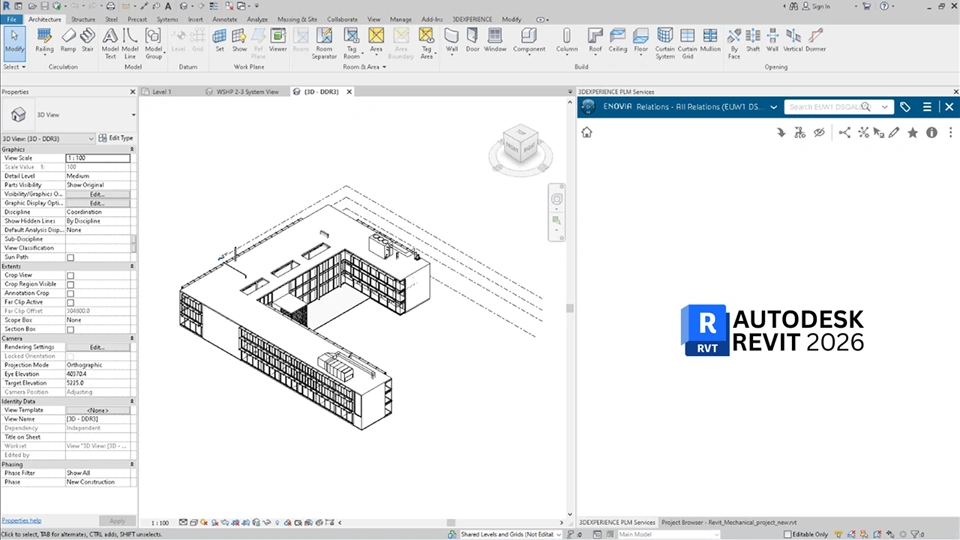Open the ENOVIA tag icon

(906, 107)
